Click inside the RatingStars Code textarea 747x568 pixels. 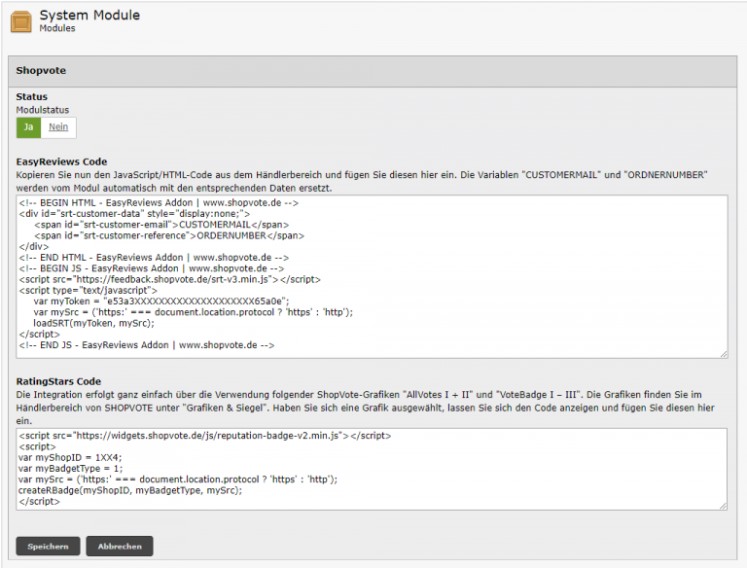[372, 469]
